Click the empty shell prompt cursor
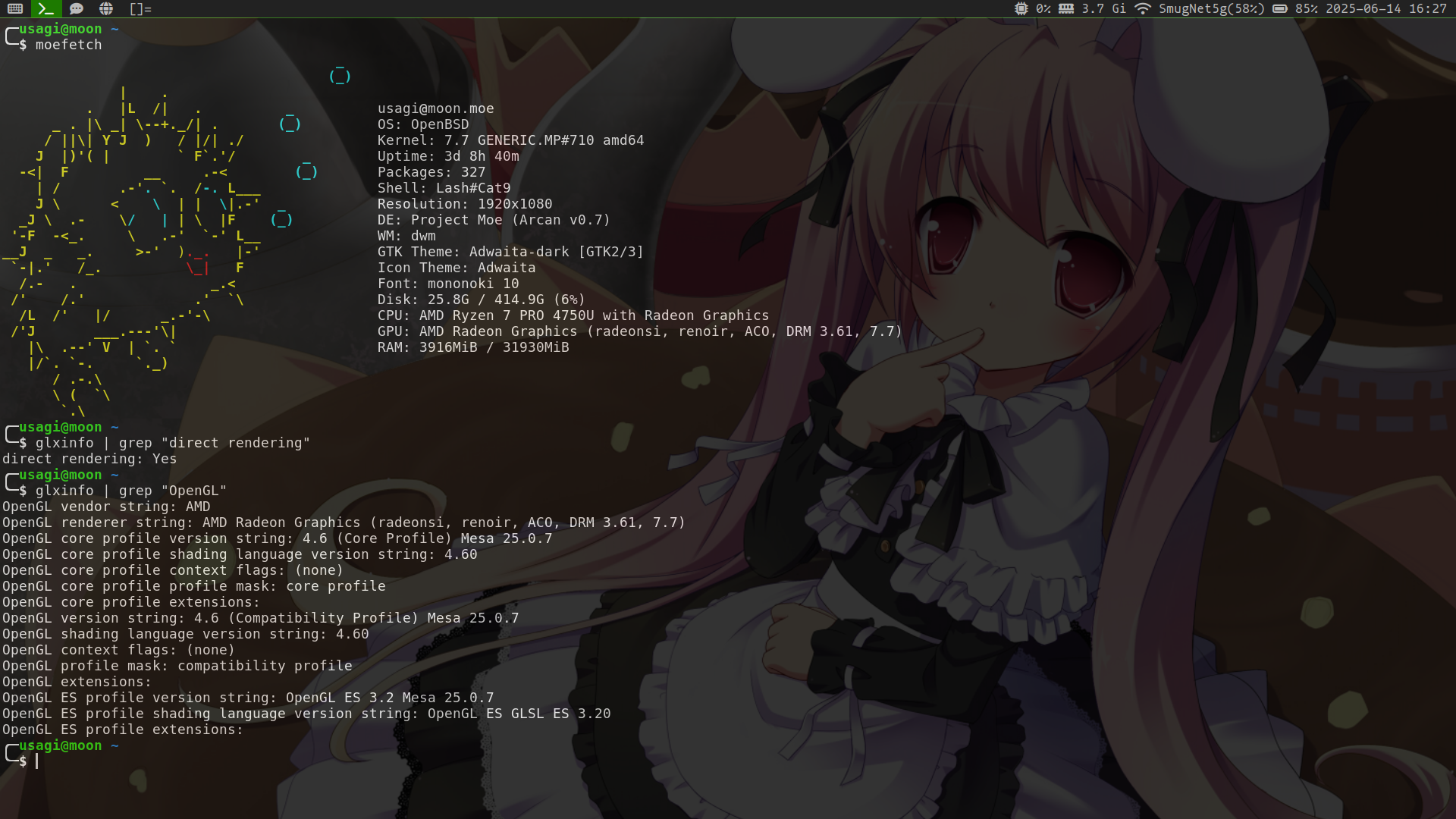Image resolution: width=1456 pixels, height=819 pixels. click(36, 761)
